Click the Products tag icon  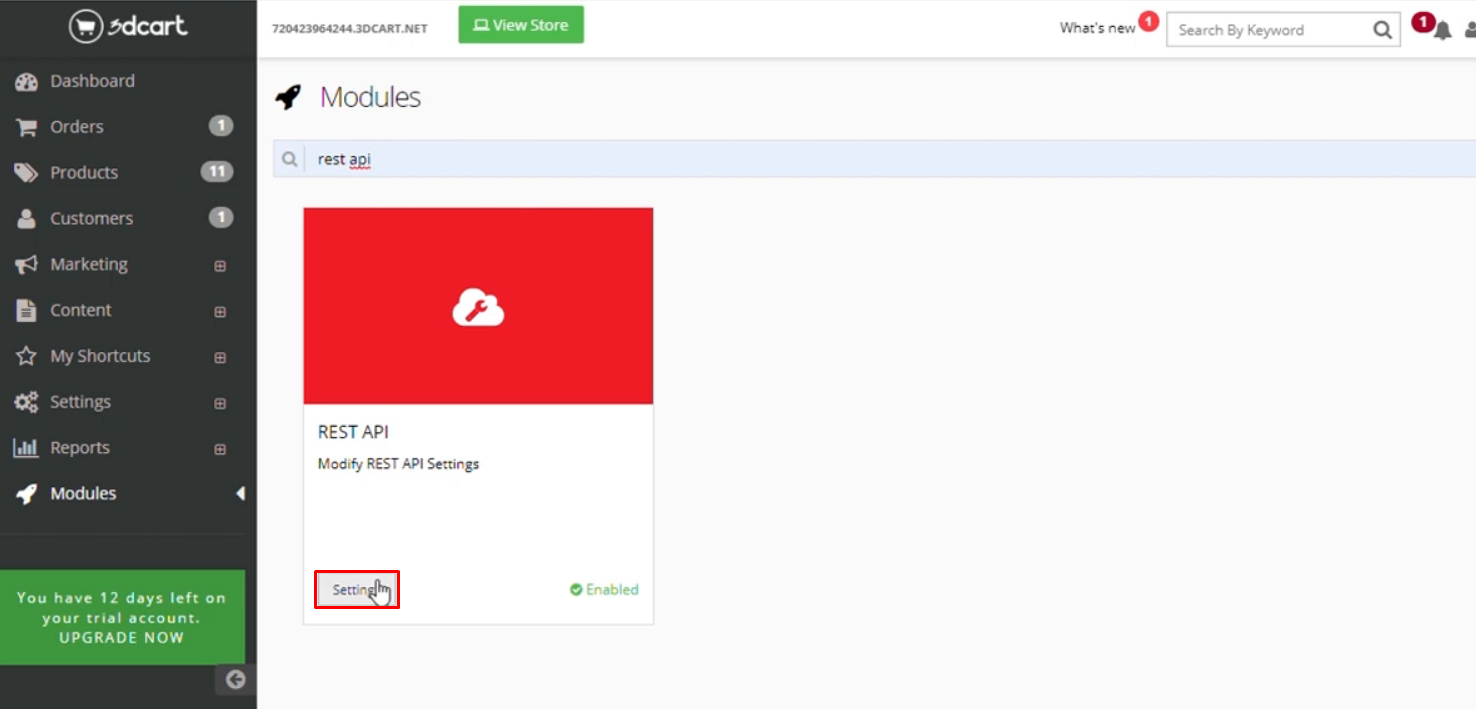coord(25,172)
